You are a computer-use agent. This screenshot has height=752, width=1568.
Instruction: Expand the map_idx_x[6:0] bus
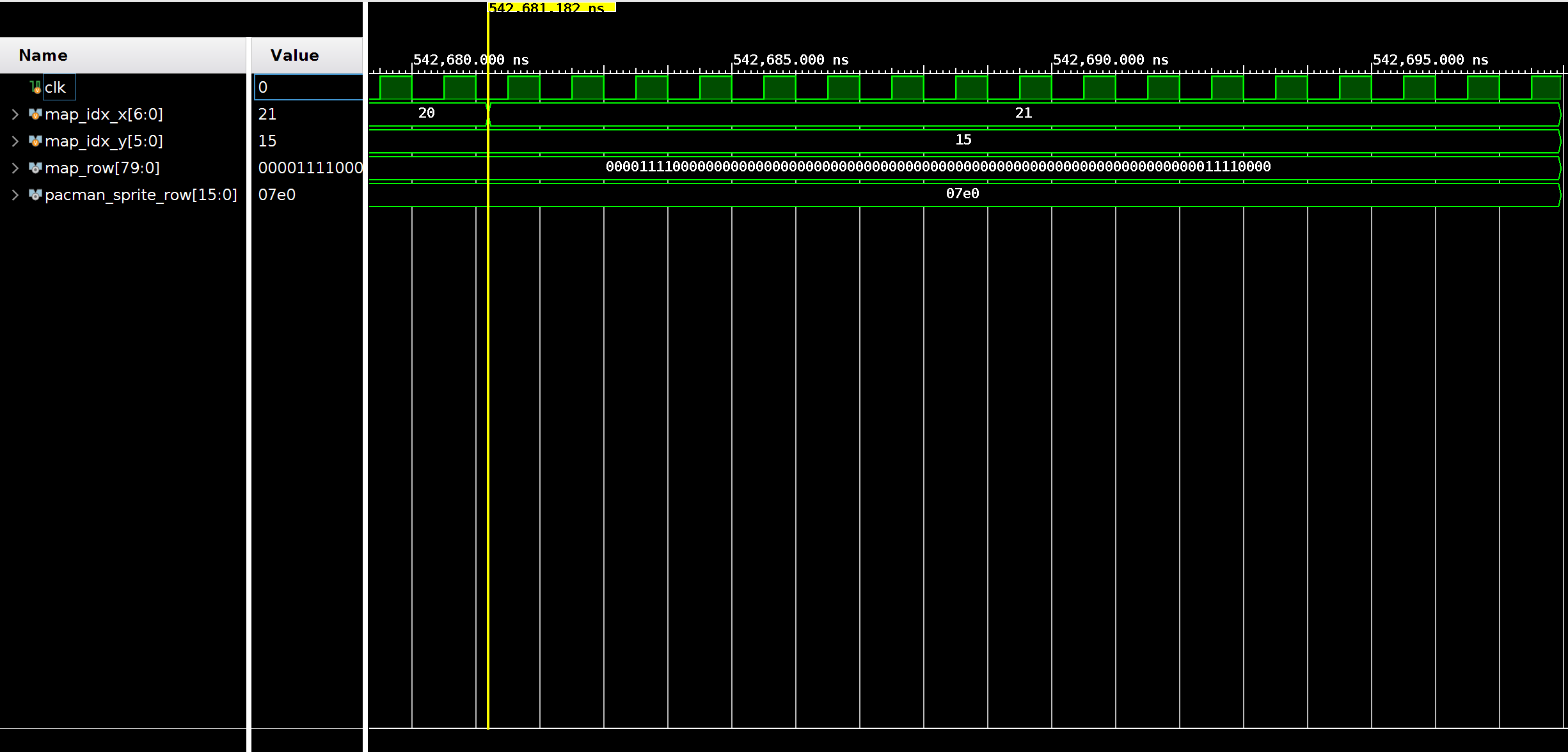15,114
